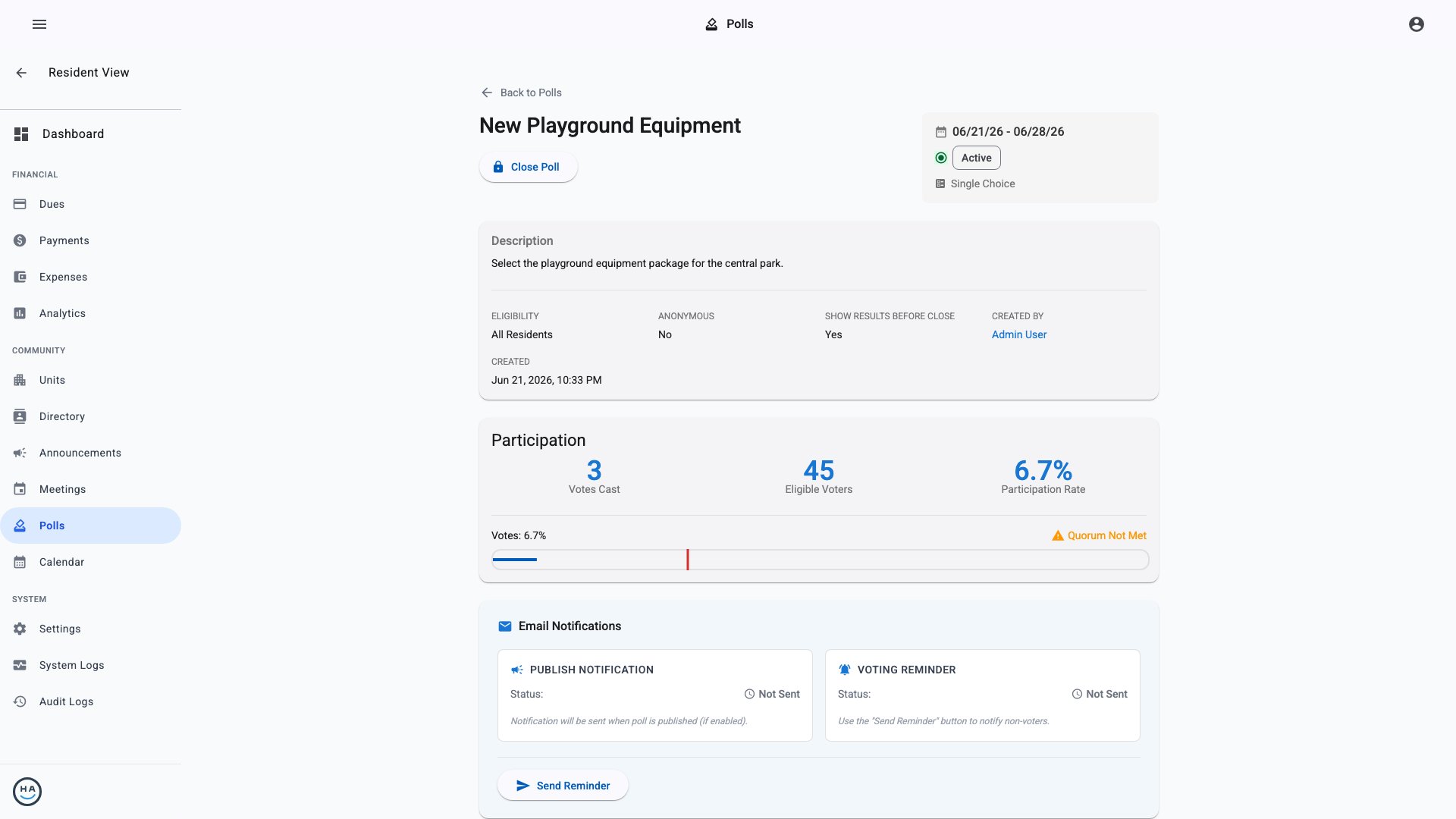Click the Single Choice poll type label

(982, 184)
